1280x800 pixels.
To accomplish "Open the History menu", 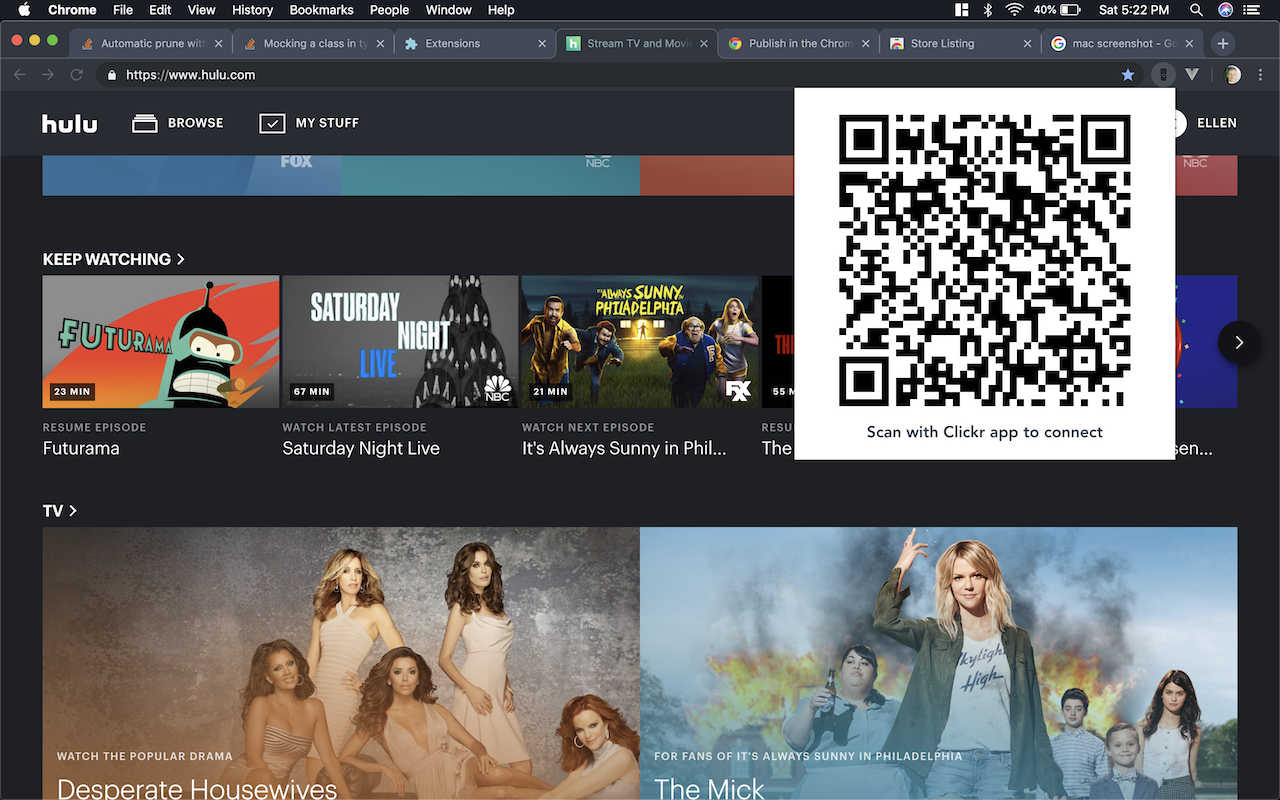I will (252, 10).
